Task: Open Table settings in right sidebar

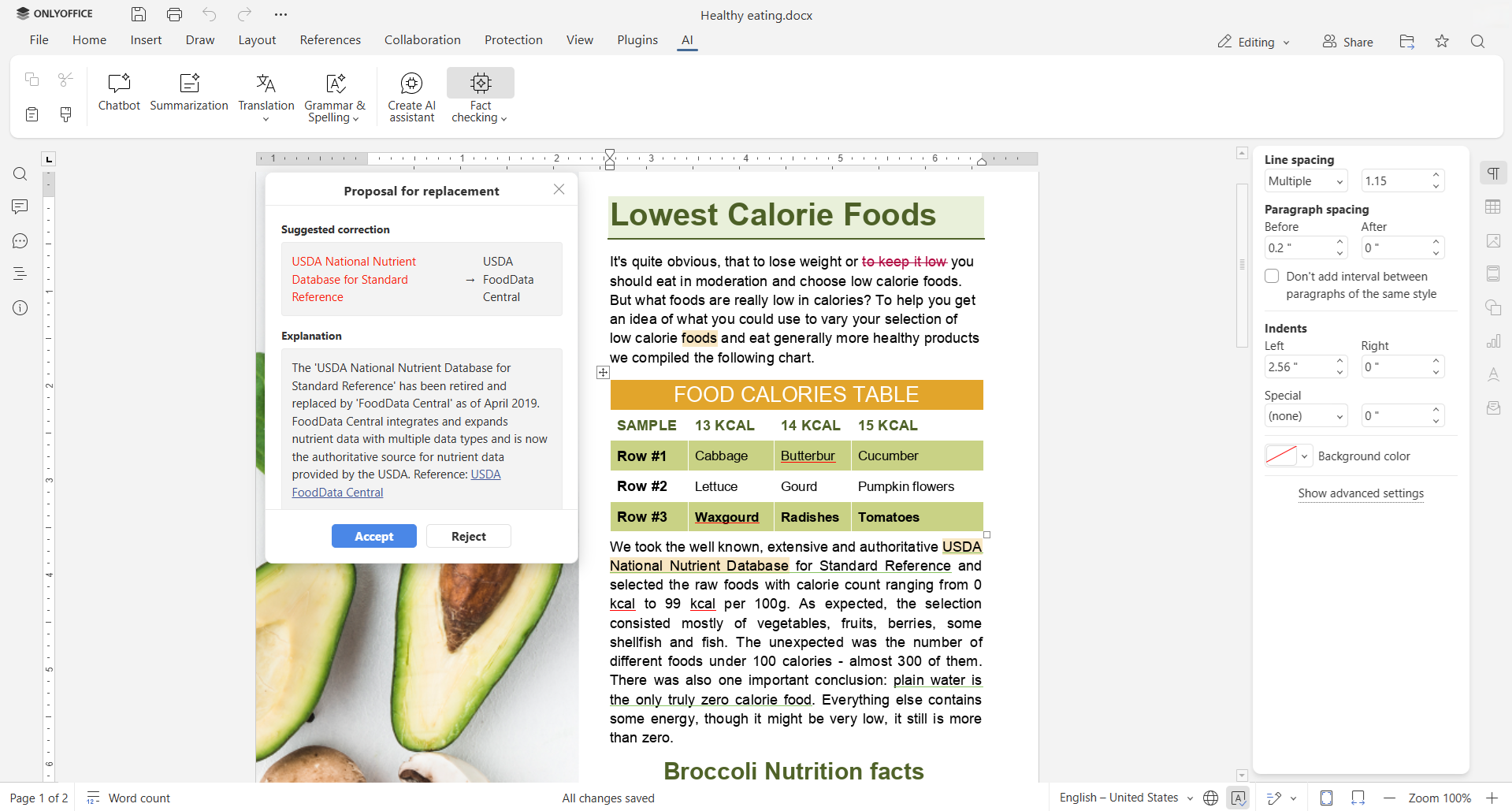Action: [1493, 207]
